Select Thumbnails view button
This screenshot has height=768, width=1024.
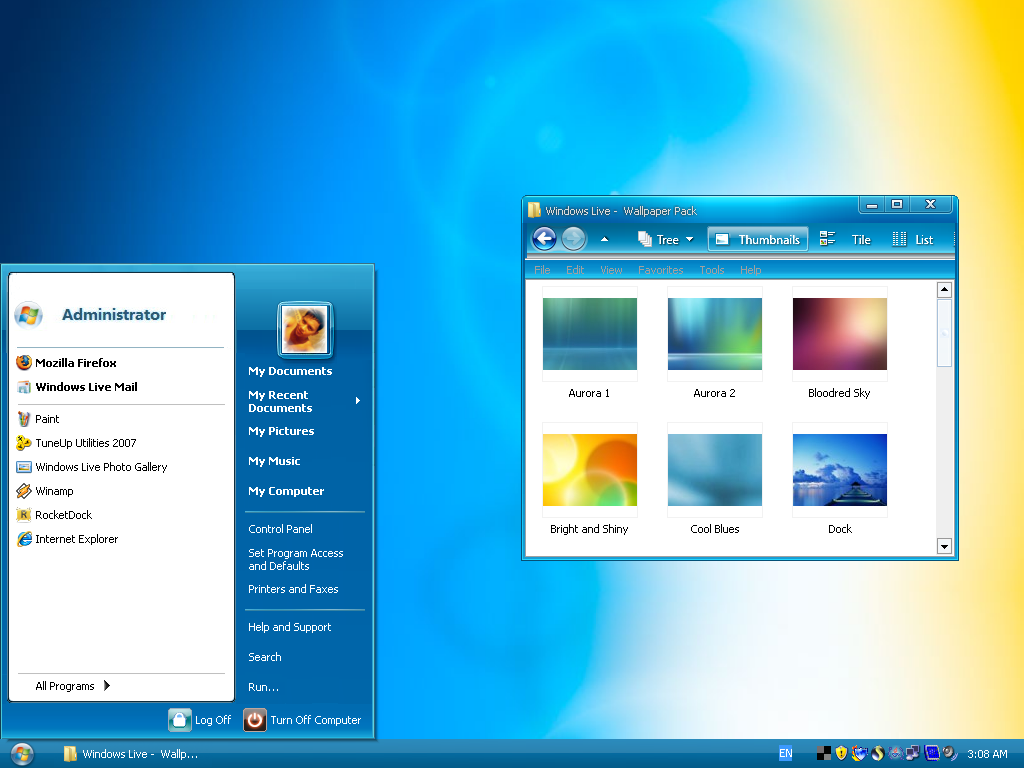pos(758,240)
